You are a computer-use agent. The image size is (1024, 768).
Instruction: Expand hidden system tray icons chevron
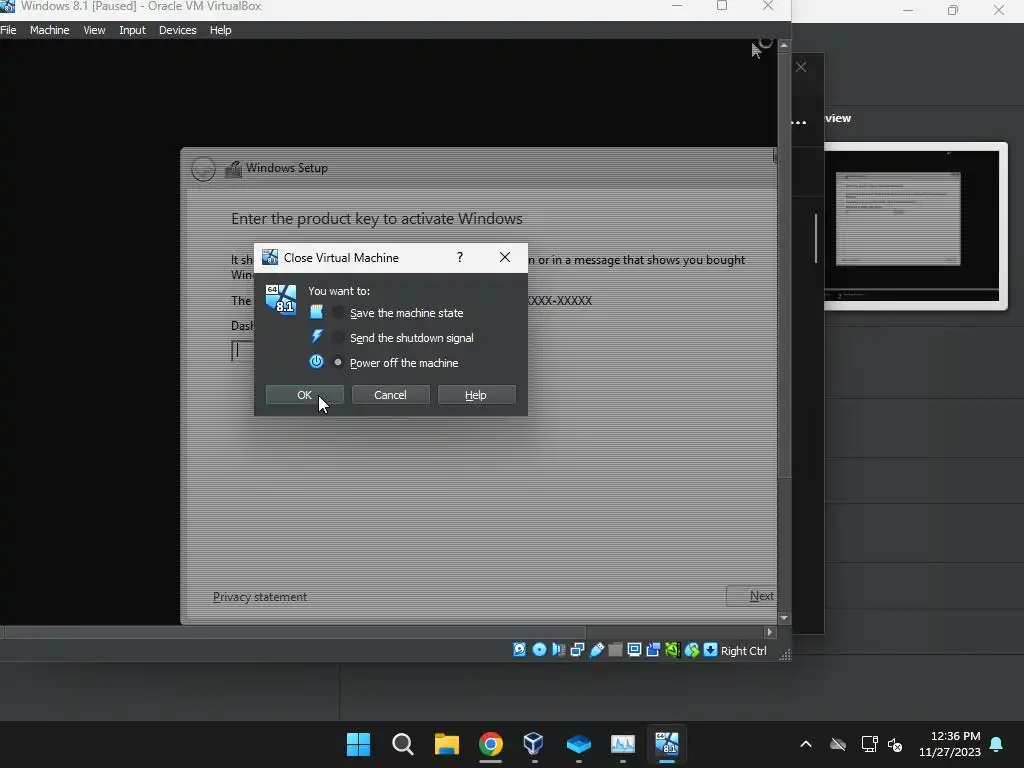(806, 744)
